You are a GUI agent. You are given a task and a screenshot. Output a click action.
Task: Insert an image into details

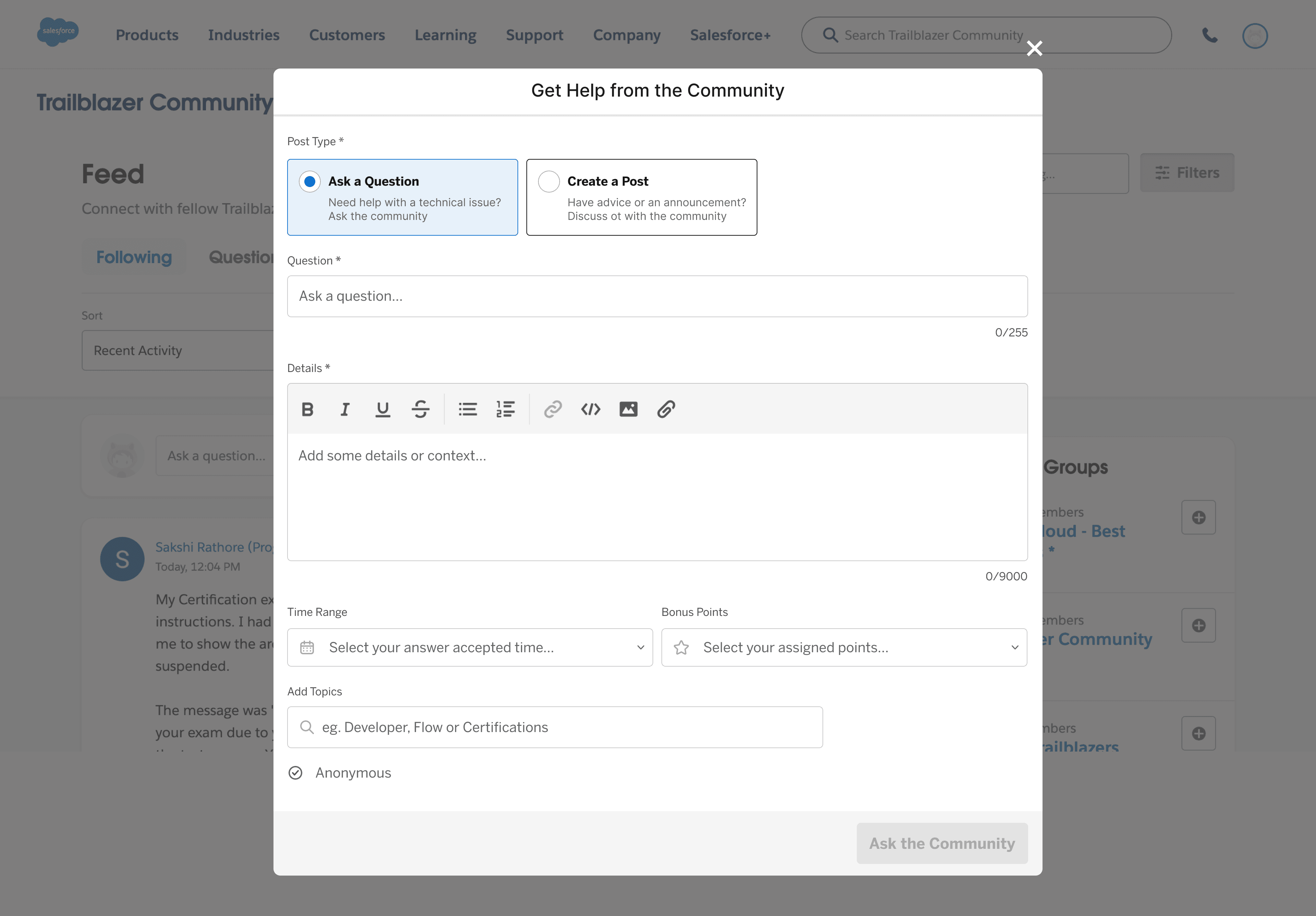(x=628, y=409)
